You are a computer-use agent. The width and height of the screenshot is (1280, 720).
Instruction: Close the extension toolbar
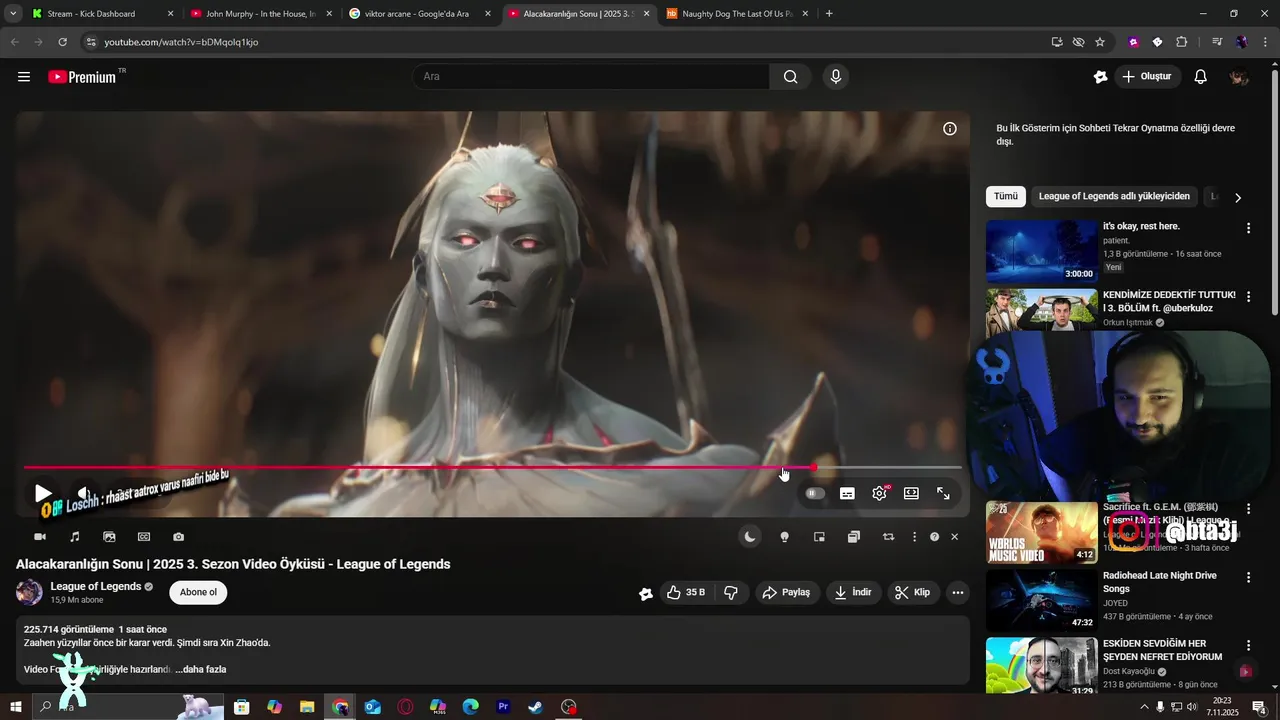[954, 537]
